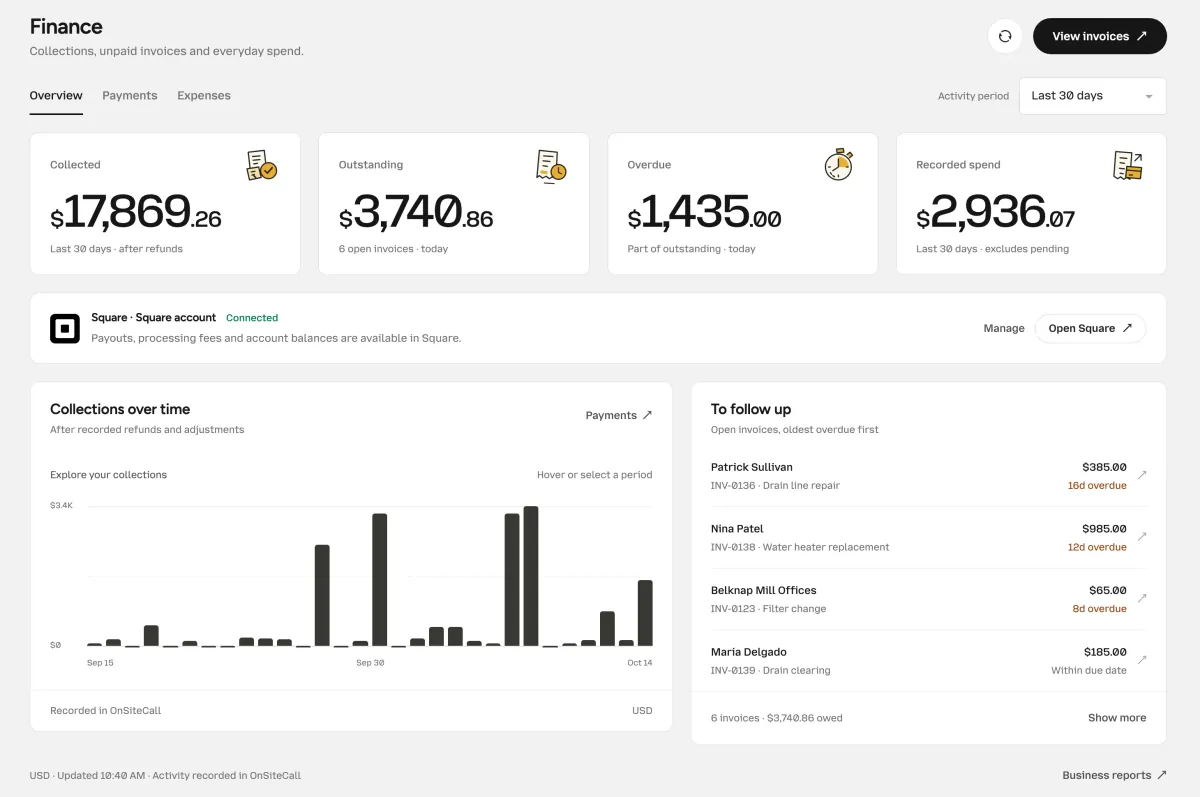
Task: Click INV-0123 Filter change text
Action: [x=768, y=609]
